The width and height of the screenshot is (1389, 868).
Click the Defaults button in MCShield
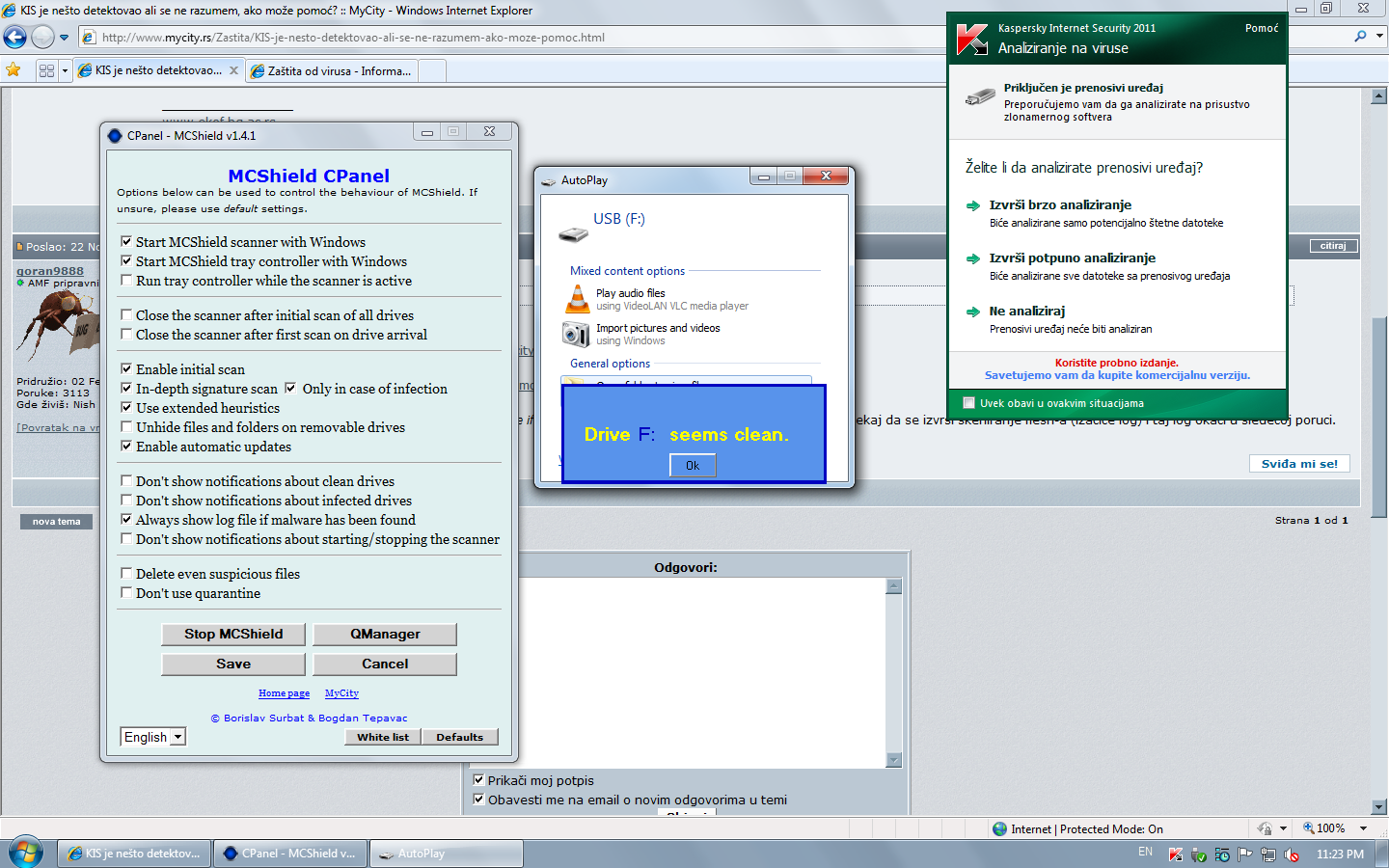[x=460, y=737]
